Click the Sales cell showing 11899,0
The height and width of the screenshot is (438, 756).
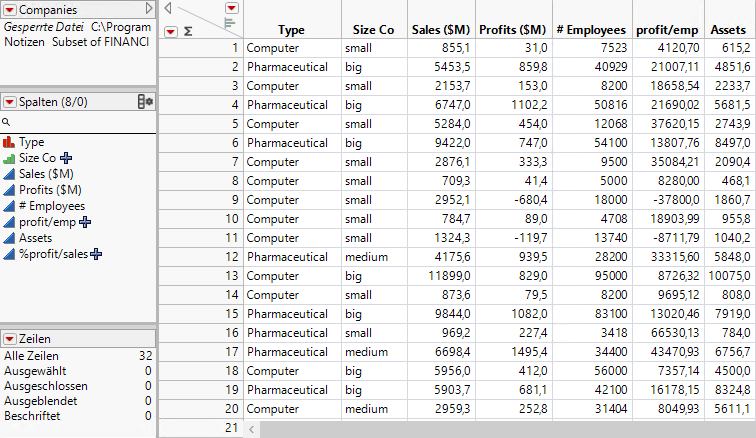pos(441,276)
